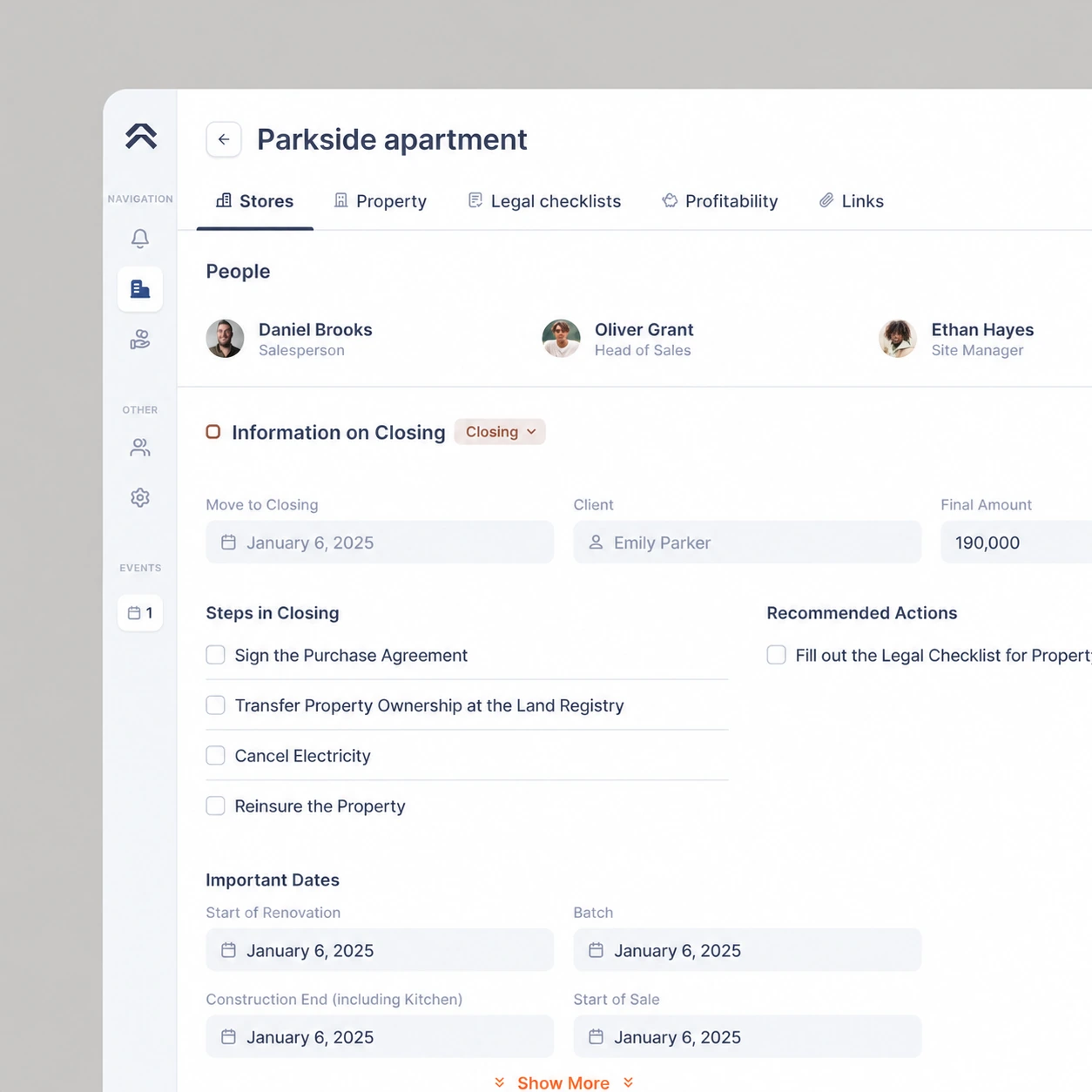
Task: Check Cancel Electricity step
Action: [215, 756]
